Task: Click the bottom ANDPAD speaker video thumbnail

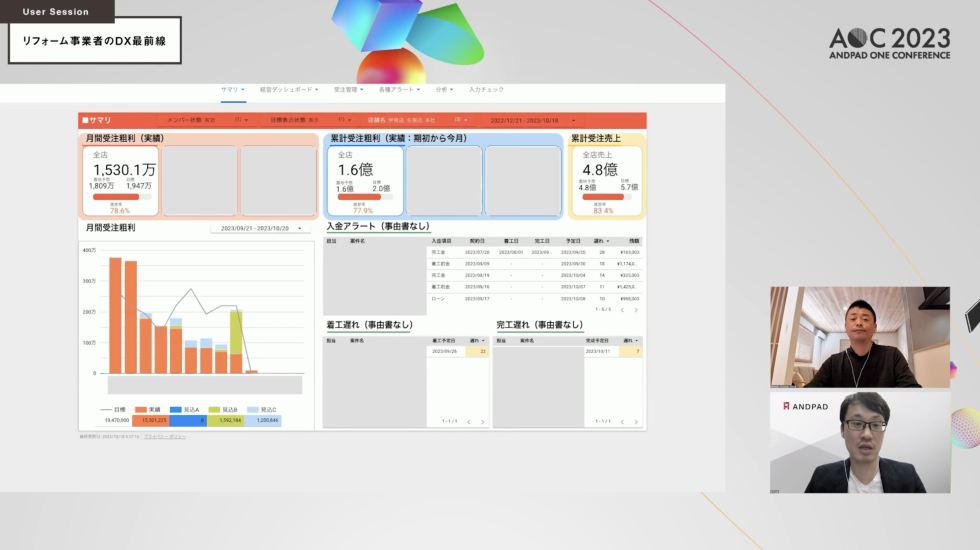Action: tap(860, 442)
